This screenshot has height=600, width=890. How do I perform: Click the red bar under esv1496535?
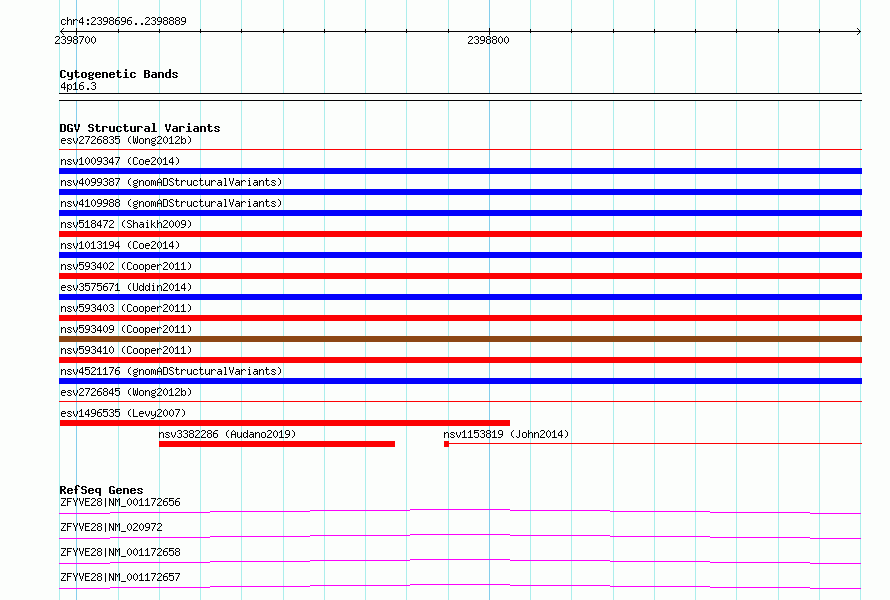[284, 423]
